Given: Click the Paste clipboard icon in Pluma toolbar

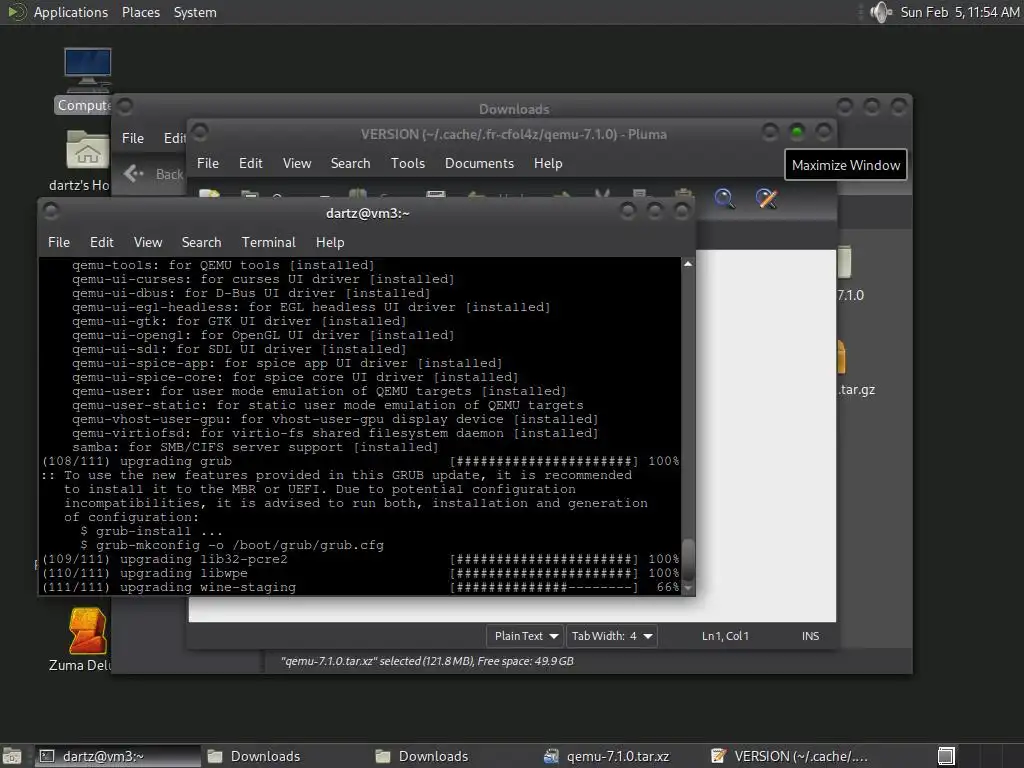Looking at the screenshot, I should 683,193.
